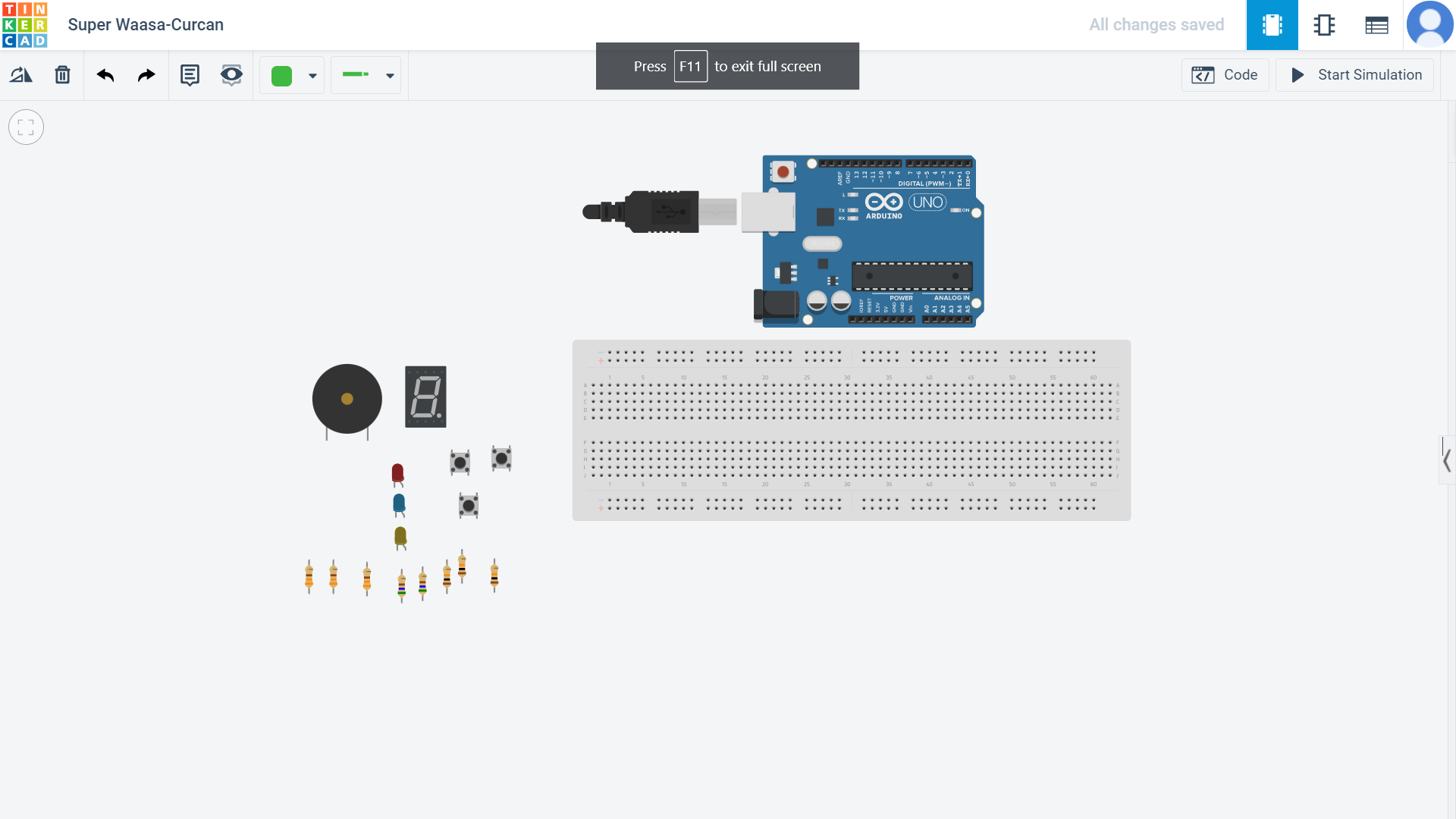Click the ATmega chip on Arduino
The width and height of the screenshot is (1456, 819).
click(912, 276)
